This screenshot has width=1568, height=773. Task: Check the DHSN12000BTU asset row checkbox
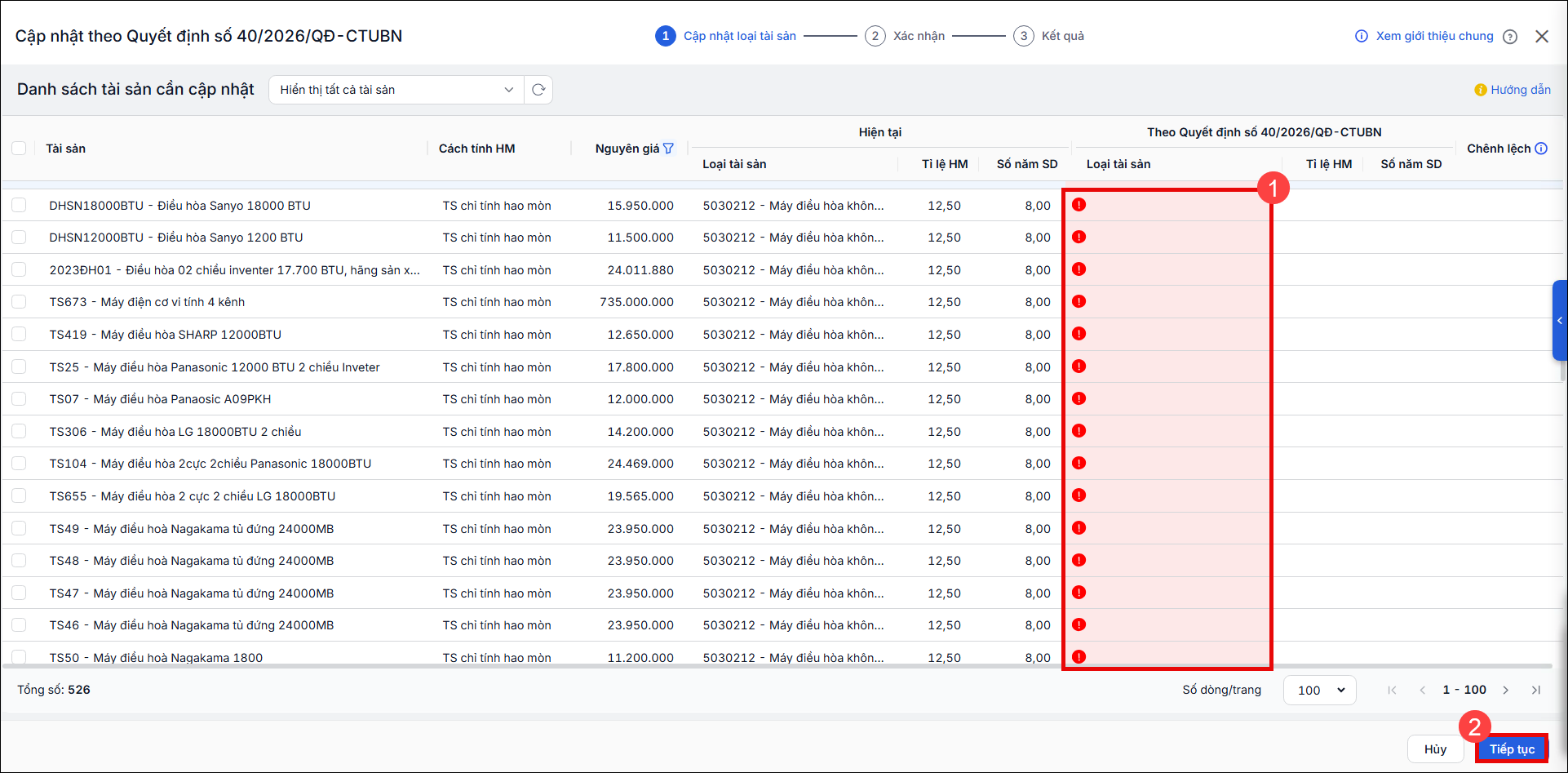pos(19,238)
